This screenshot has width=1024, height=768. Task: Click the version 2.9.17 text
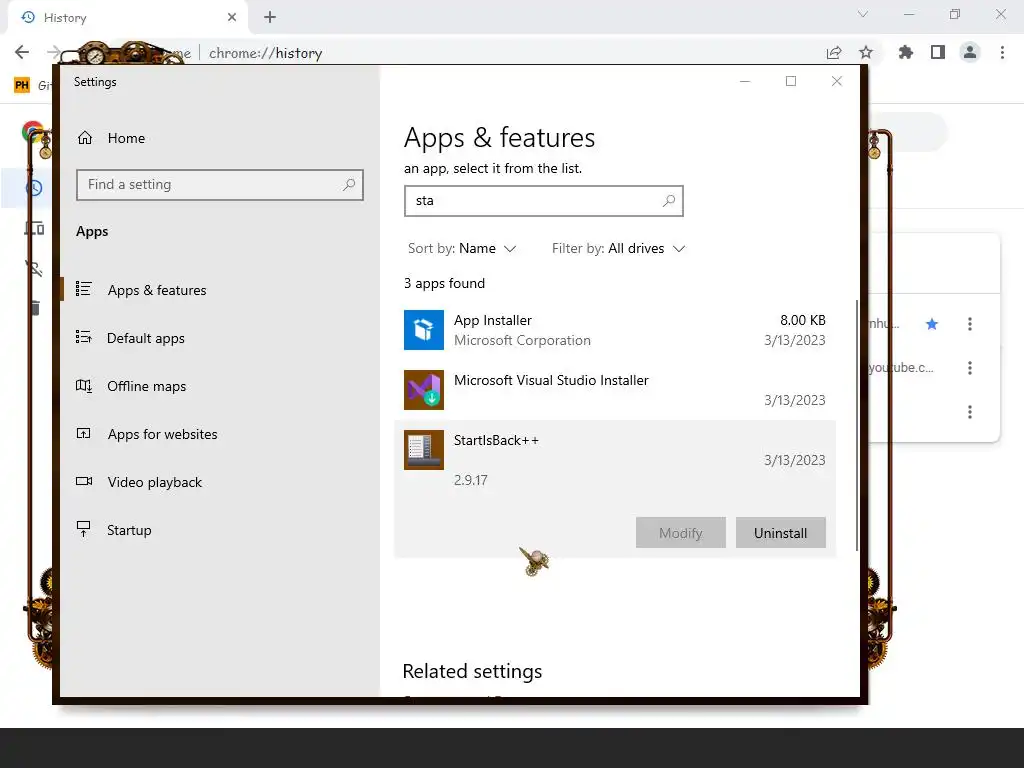click(471, 481)
